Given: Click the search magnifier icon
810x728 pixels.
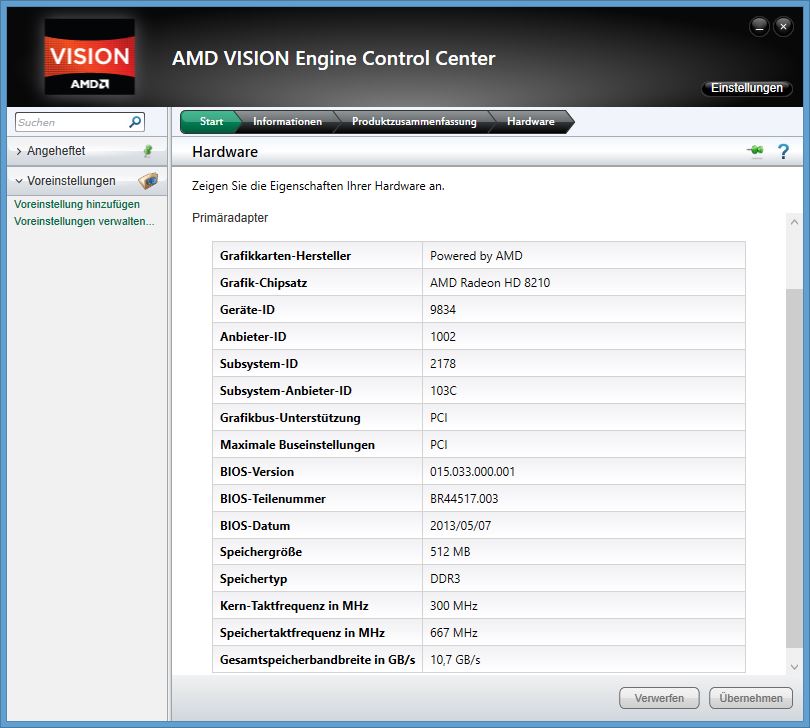Looking at the screenshot, I should coord(135,122).
